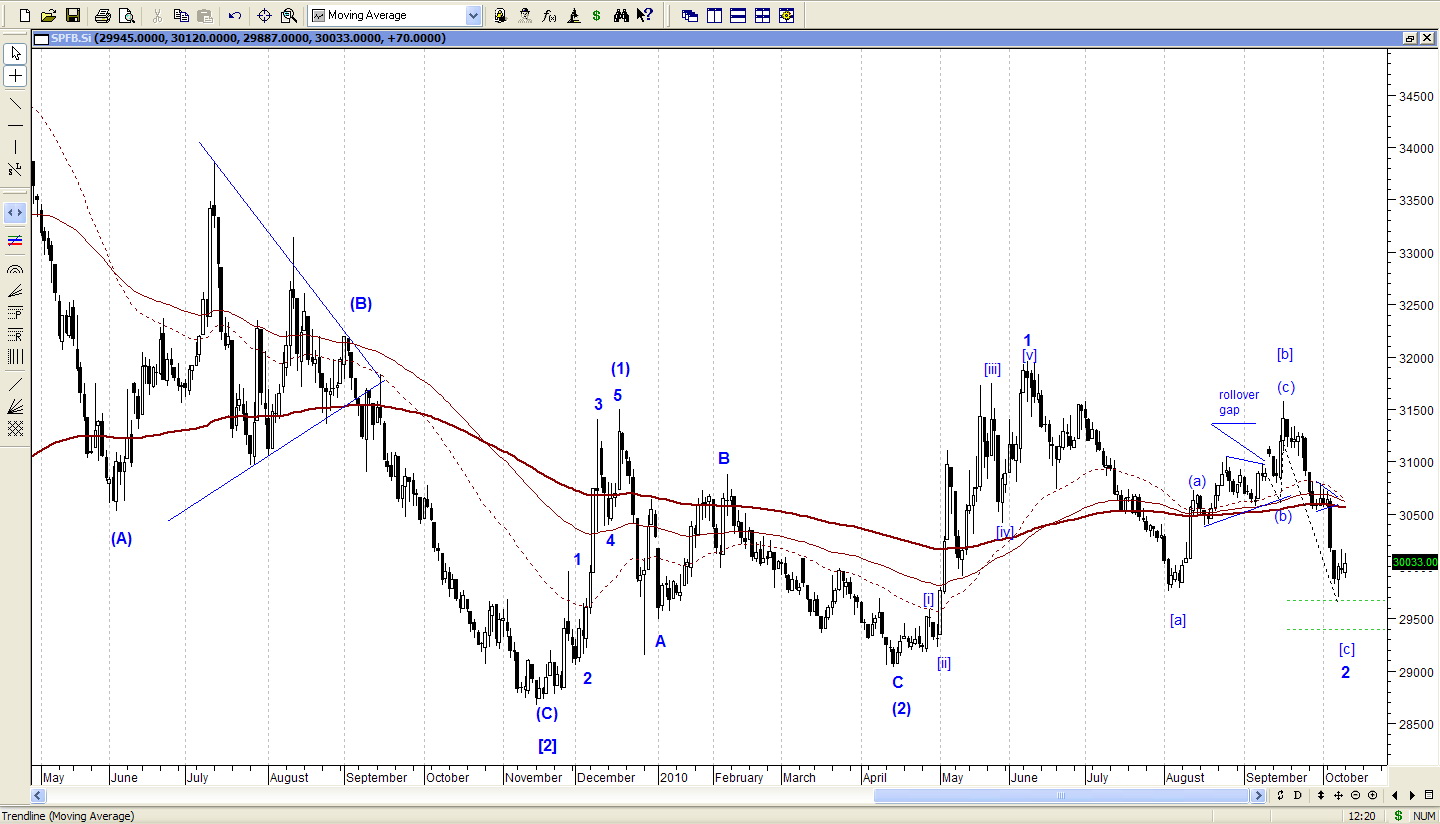Open window settings gear icon

(786, 15)
